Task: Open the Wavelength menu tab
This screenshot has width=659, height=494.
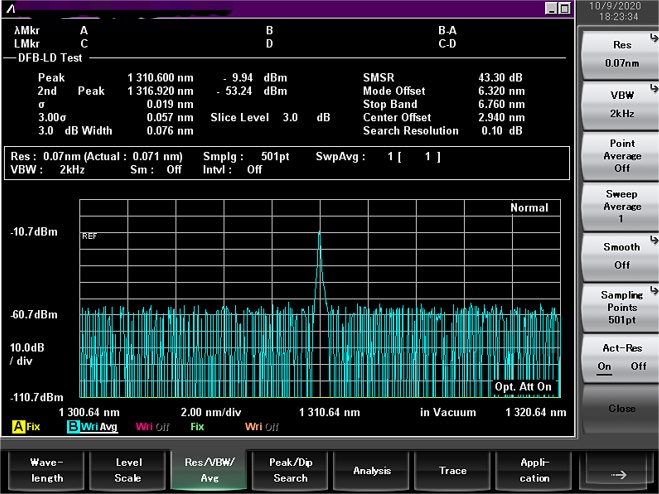Action: point(46,470)
